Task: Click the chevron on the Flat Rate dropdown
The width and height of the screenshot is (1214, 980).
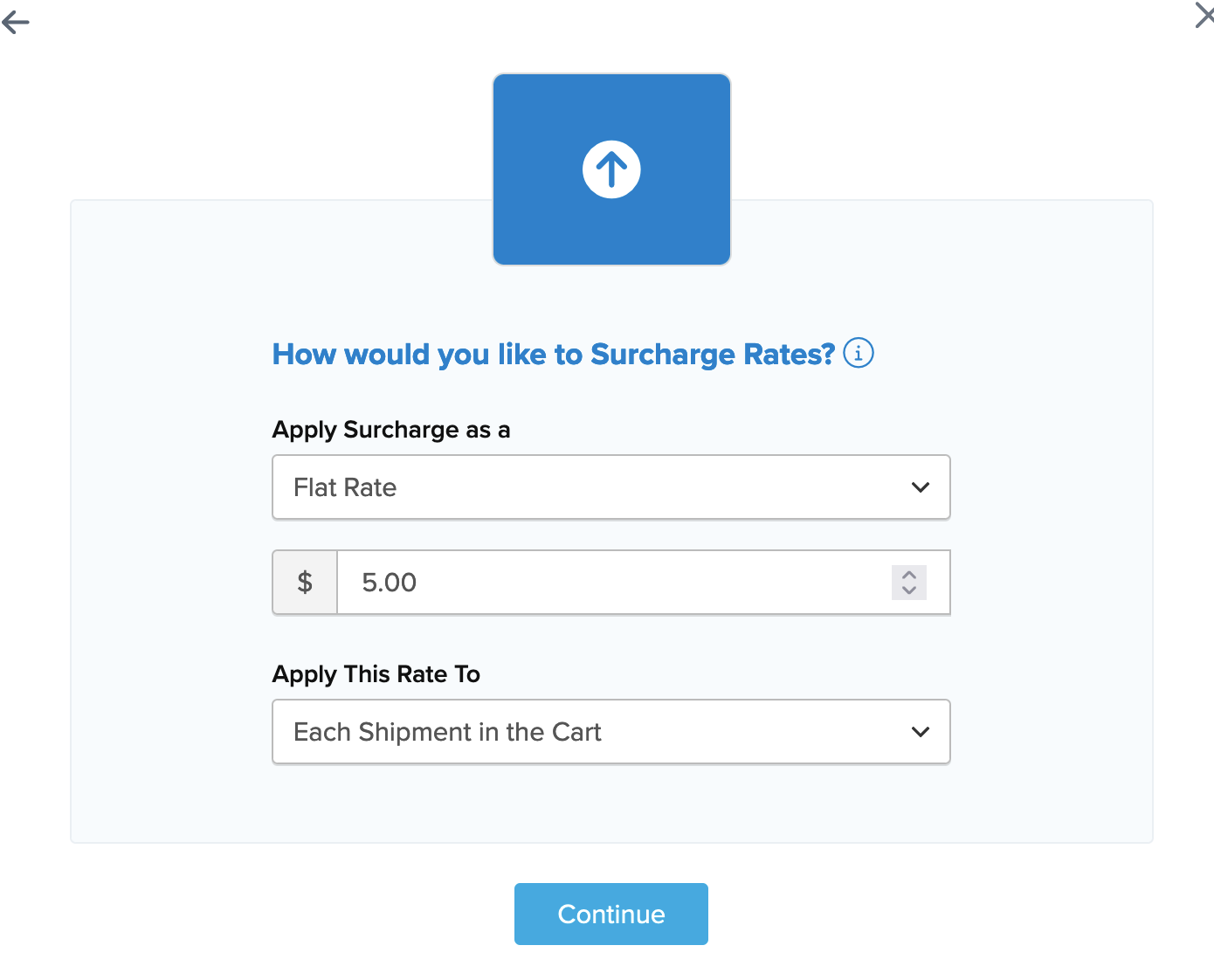Action: coord(920,487)
